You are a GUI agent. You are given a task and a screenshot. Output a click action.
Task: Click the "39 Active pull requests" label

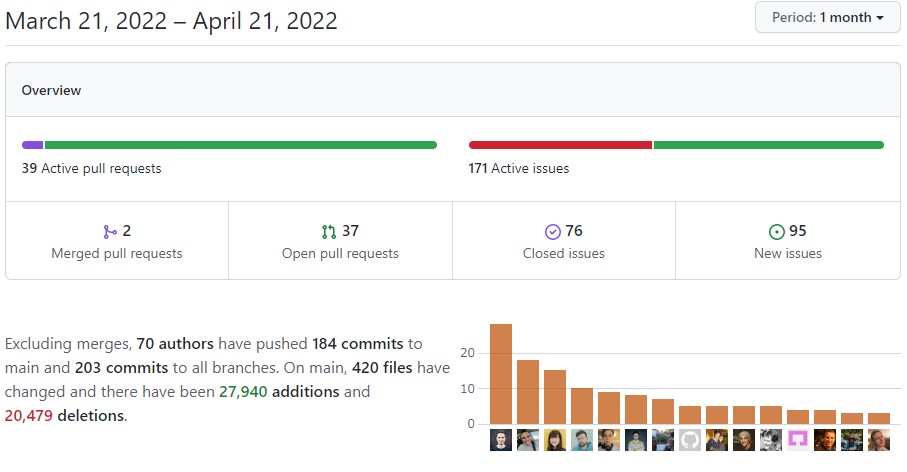[x=91, y=168]
